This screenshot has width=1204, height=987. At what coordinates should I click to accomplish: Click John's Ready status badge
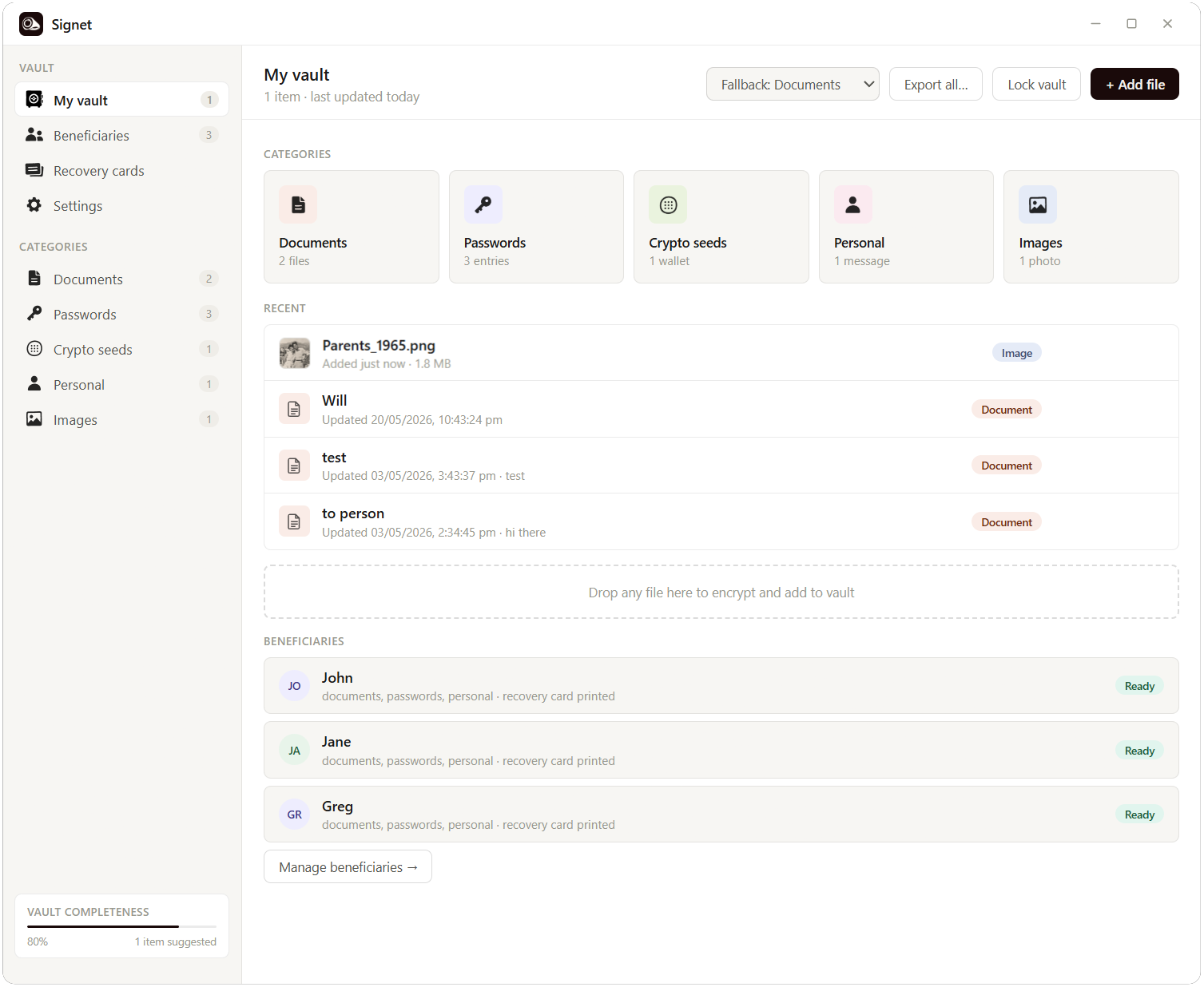(1139, 686)
